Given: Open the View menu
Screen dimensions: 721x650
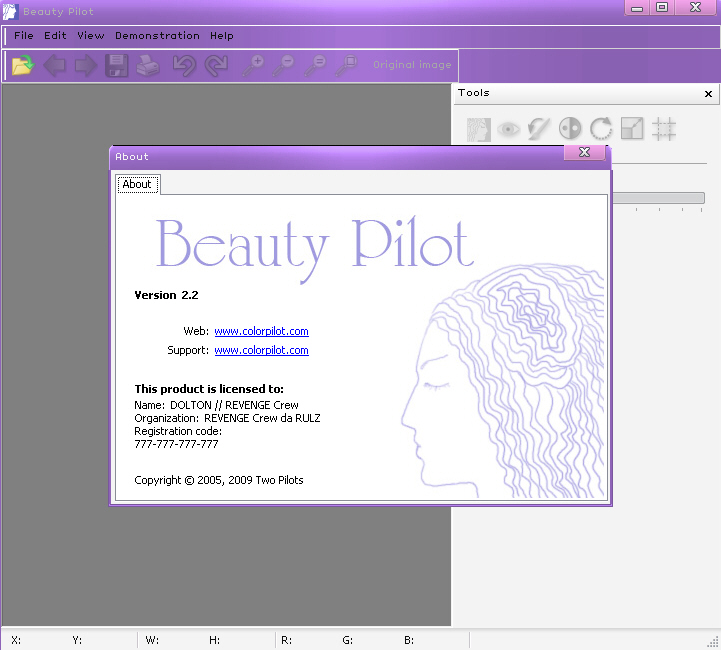Looking at the screenshot, I should coord(91,36).
